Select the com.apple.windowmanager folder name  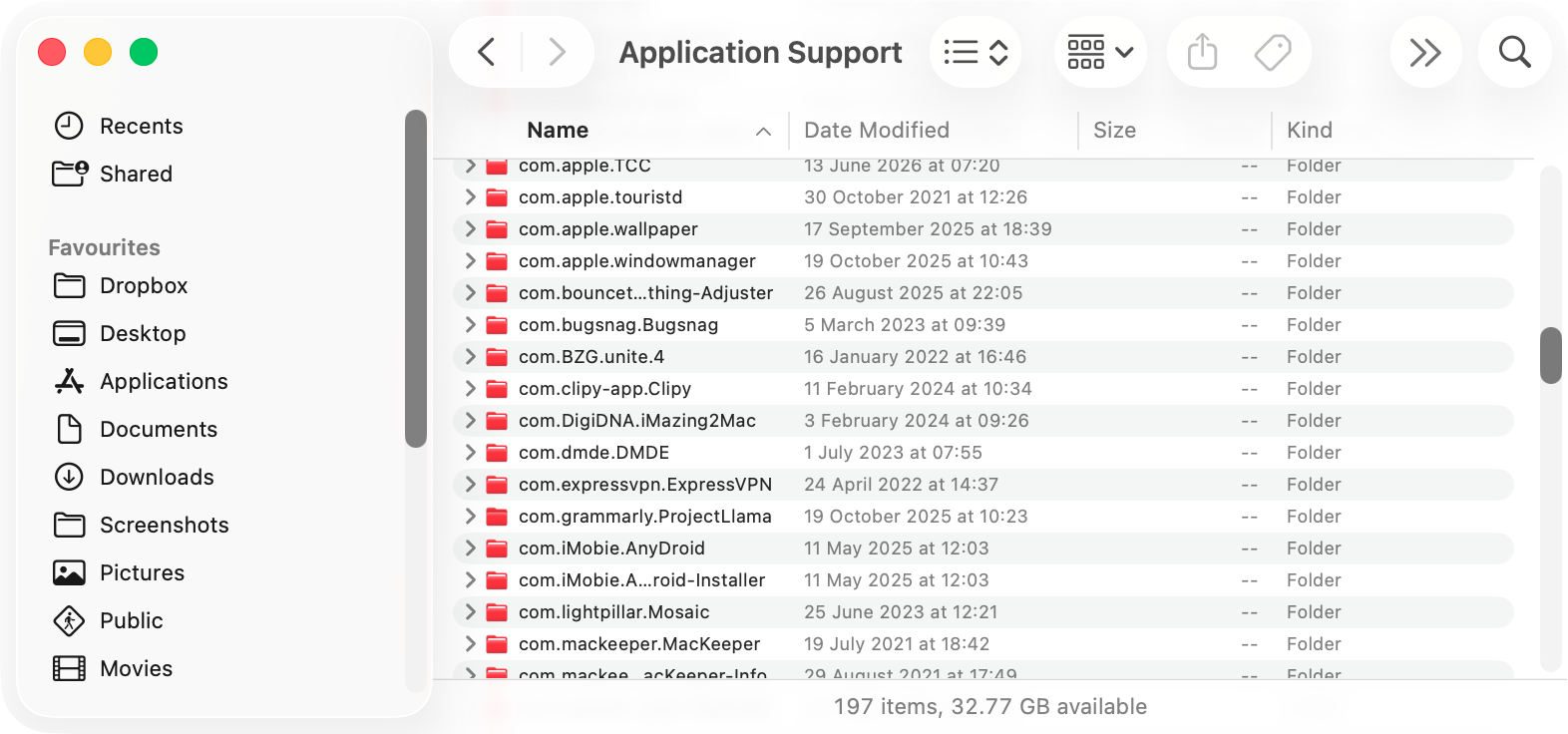click(x=637, y=261)
